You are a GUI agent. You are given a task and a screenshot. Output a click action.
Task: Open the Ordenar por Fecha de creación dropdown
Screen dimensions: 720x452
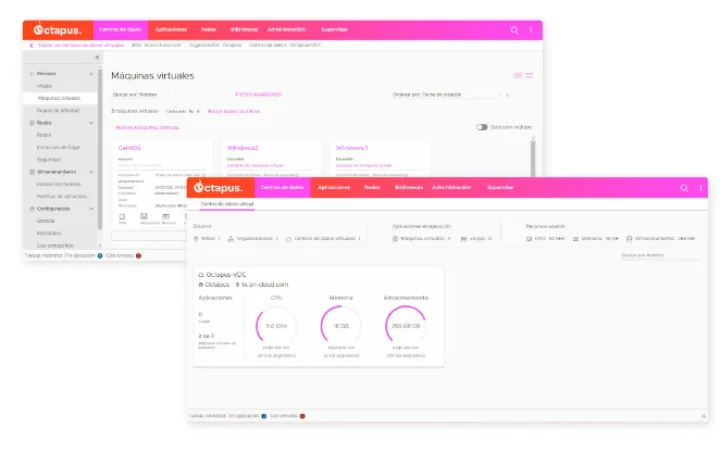click(450, 94)
